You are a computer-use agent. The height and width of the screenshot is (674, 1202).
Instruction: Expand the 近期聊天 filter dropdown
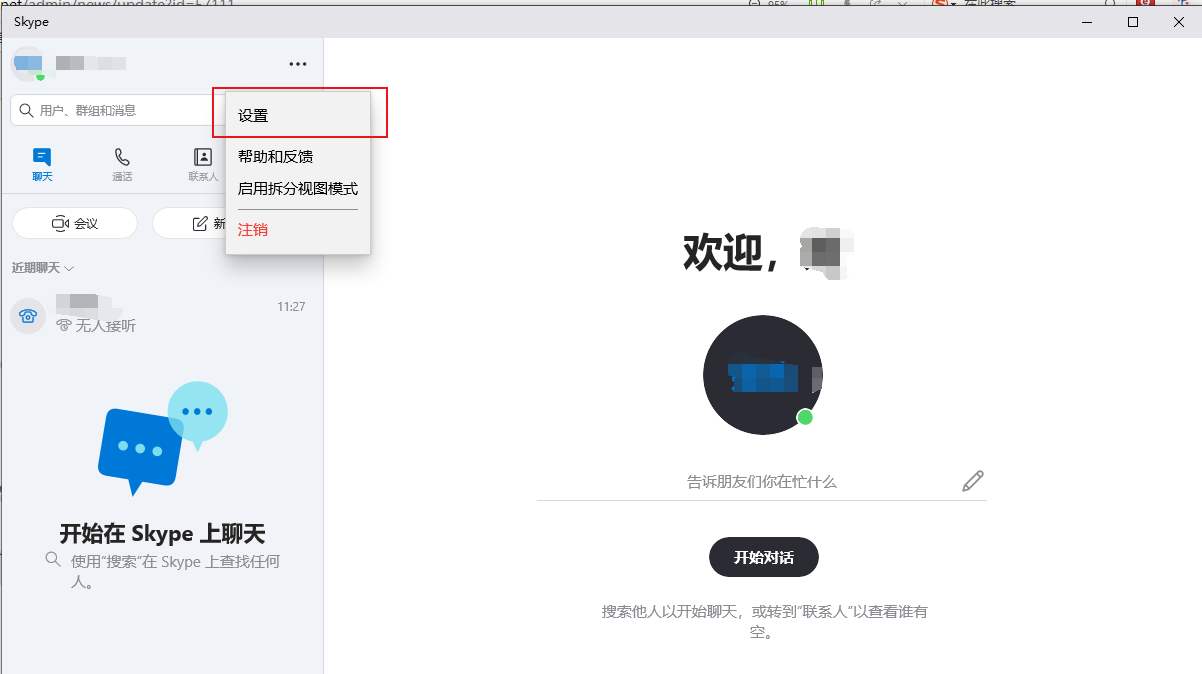tap(43, 268)
